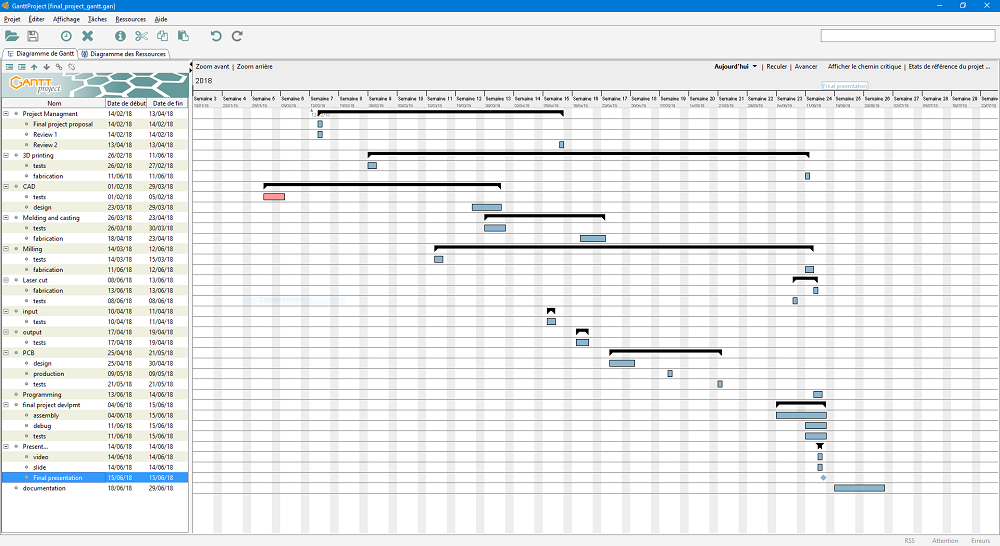
Task: Switch to Diagramme des Ressources tab
Action: click(124, 54)
